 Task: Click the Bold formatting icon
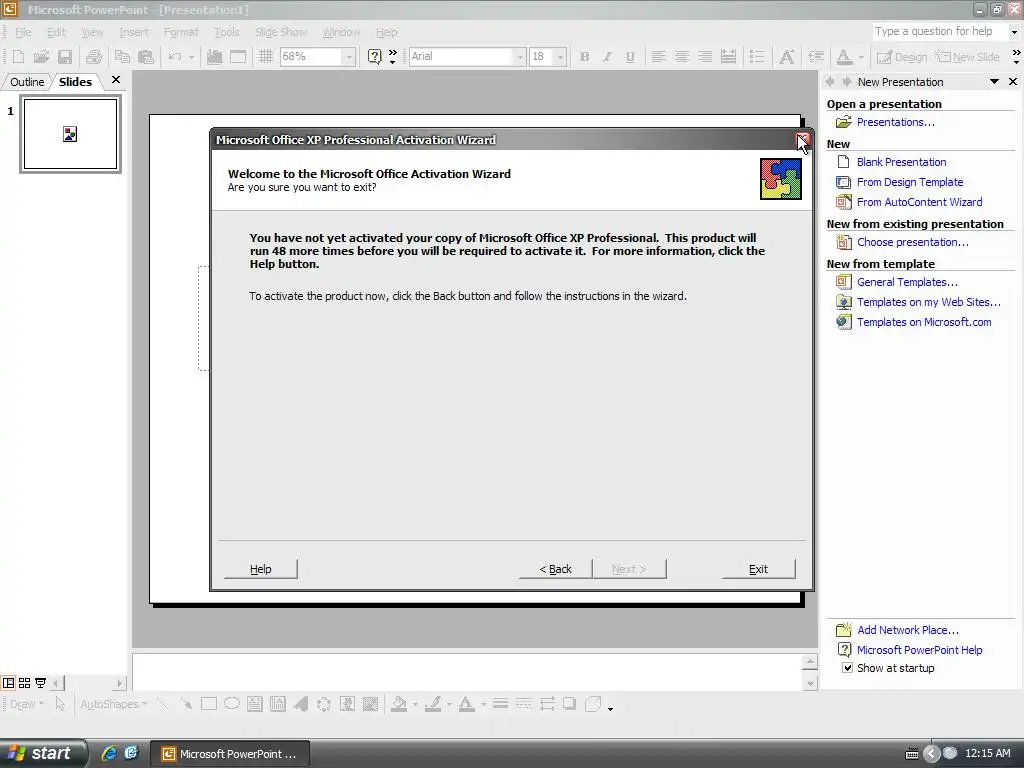pyautogui.click(x=584, y=57)
